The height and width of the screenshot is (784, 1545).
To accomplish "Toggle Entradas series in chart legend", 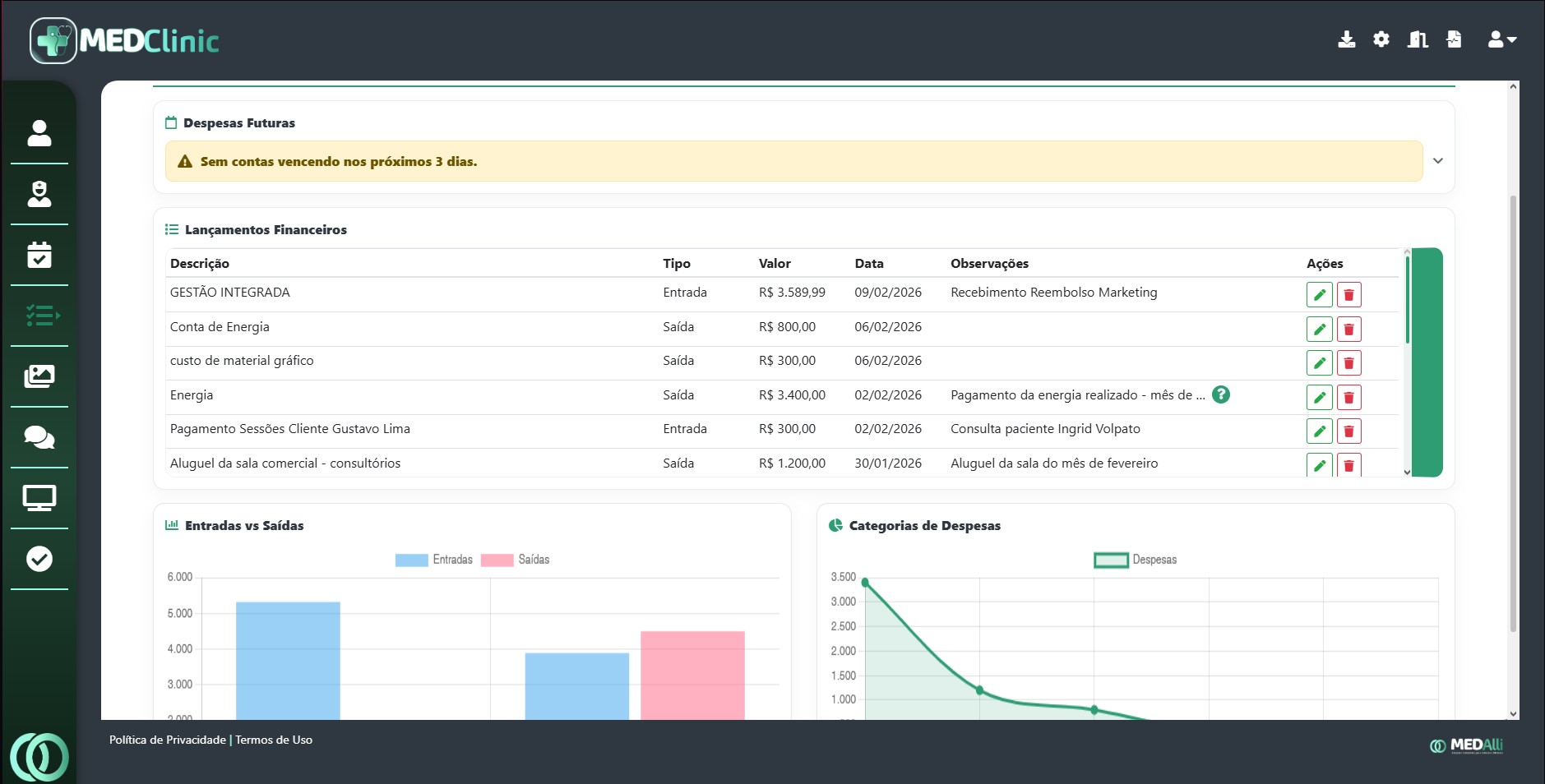I will pyautogui.click(x=434, y=560).
